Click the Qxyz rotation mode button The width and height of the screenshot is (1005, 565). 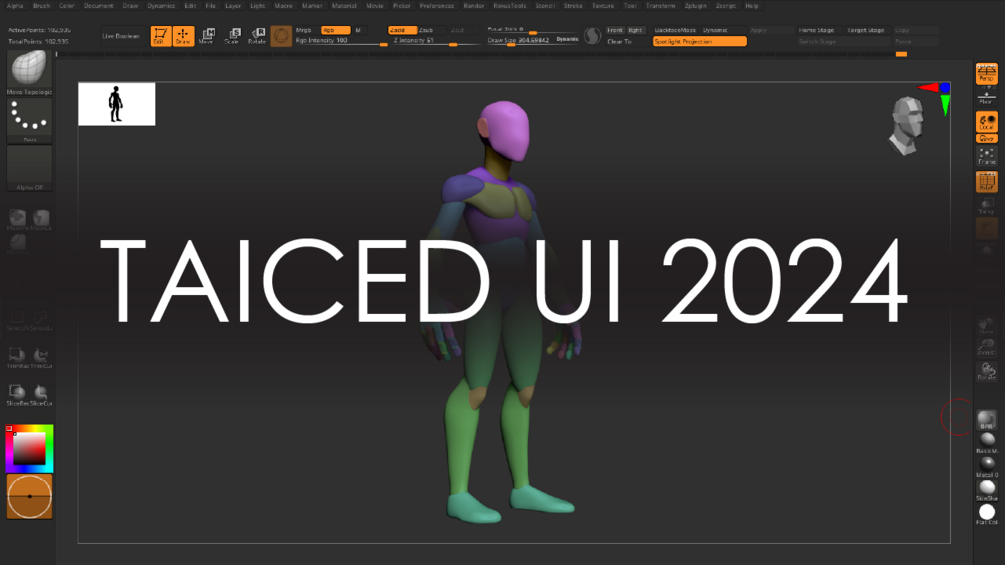click(x=986, y=138)
